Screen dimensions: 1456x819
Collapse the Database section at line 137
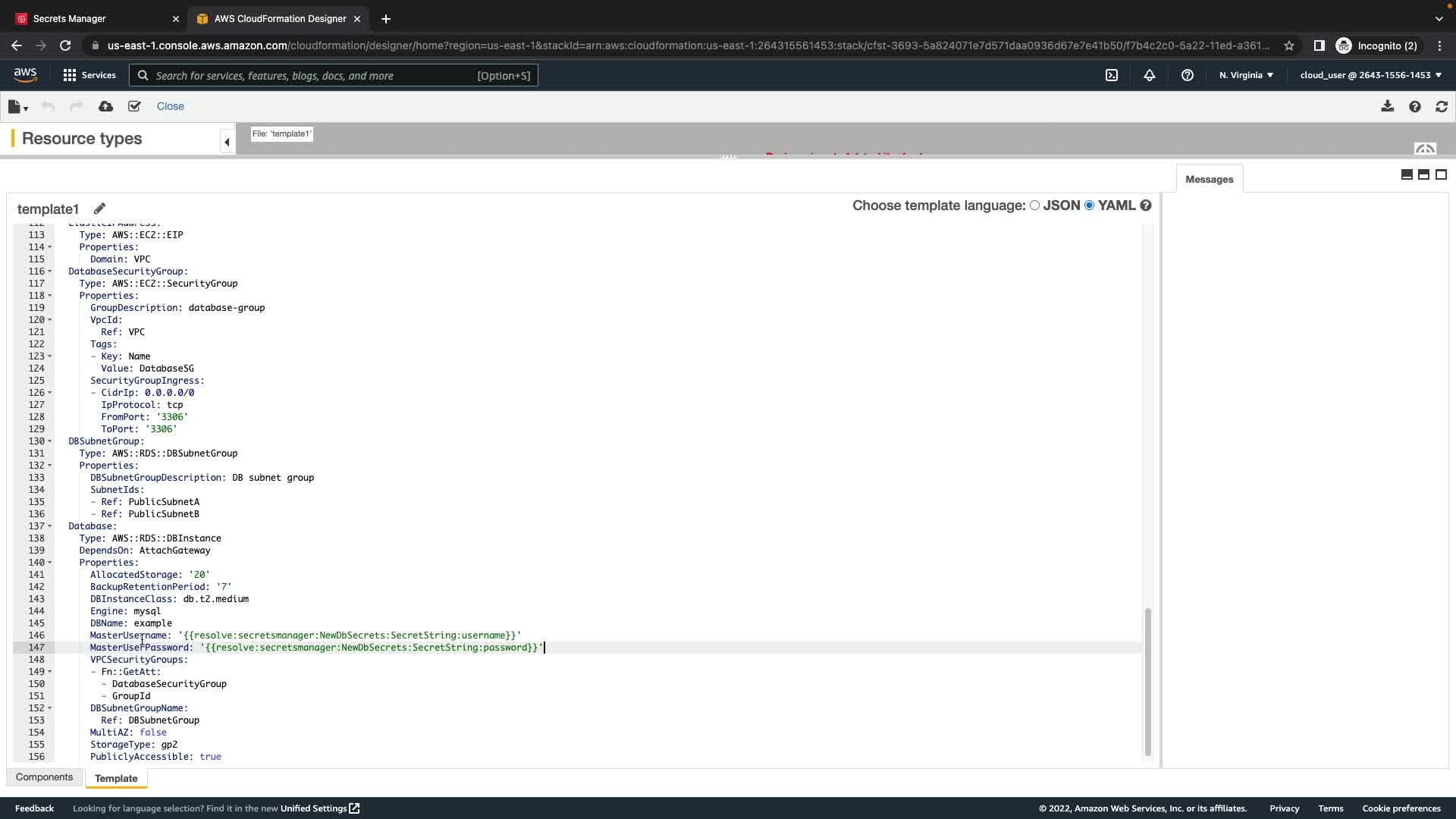[50, 526]
